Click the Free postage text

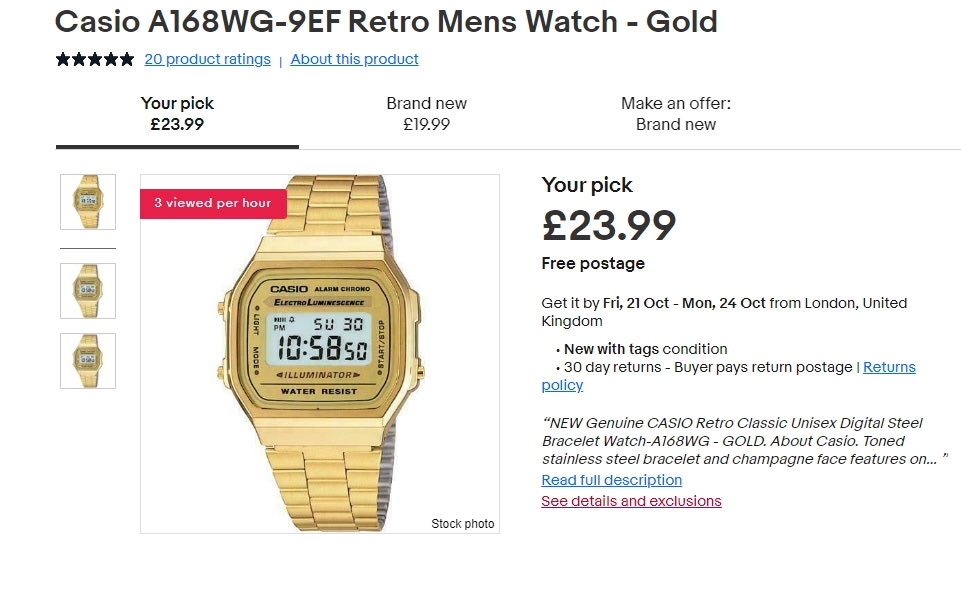pos(592,264)
